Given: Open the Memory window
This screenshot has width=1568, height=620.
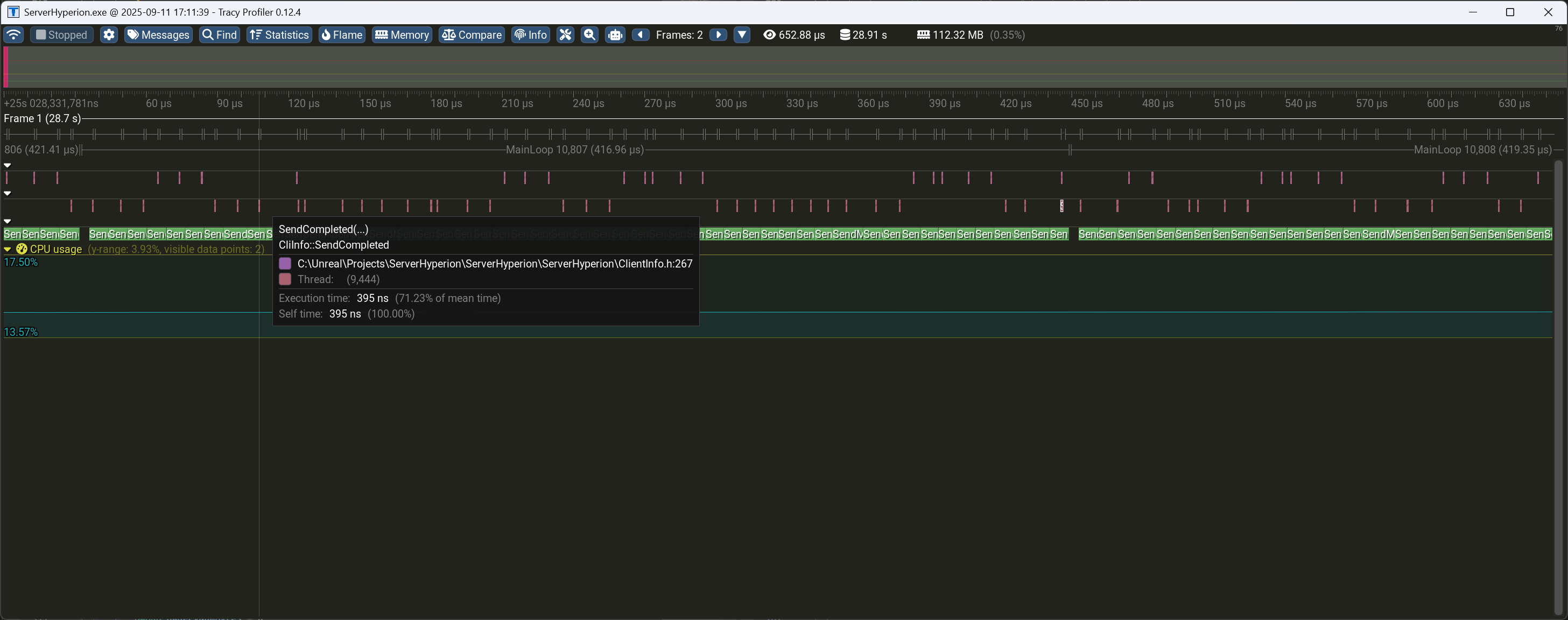Looking at the screenshot, I should click(x=402, y=34).
